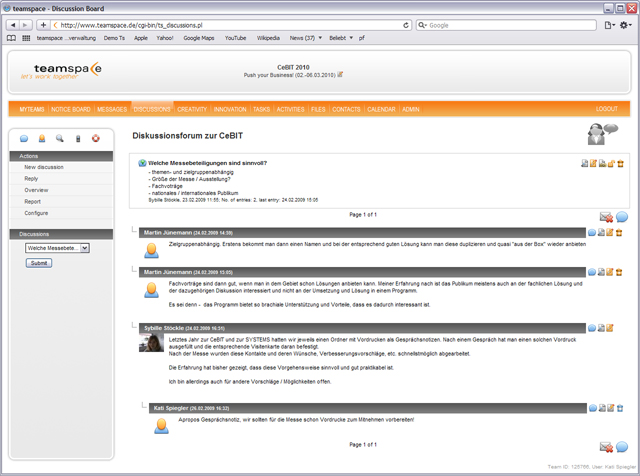Click the orange user icon in sidebar toolbar
This screenshot has height=476, width=640.
[x=41, y=138]
